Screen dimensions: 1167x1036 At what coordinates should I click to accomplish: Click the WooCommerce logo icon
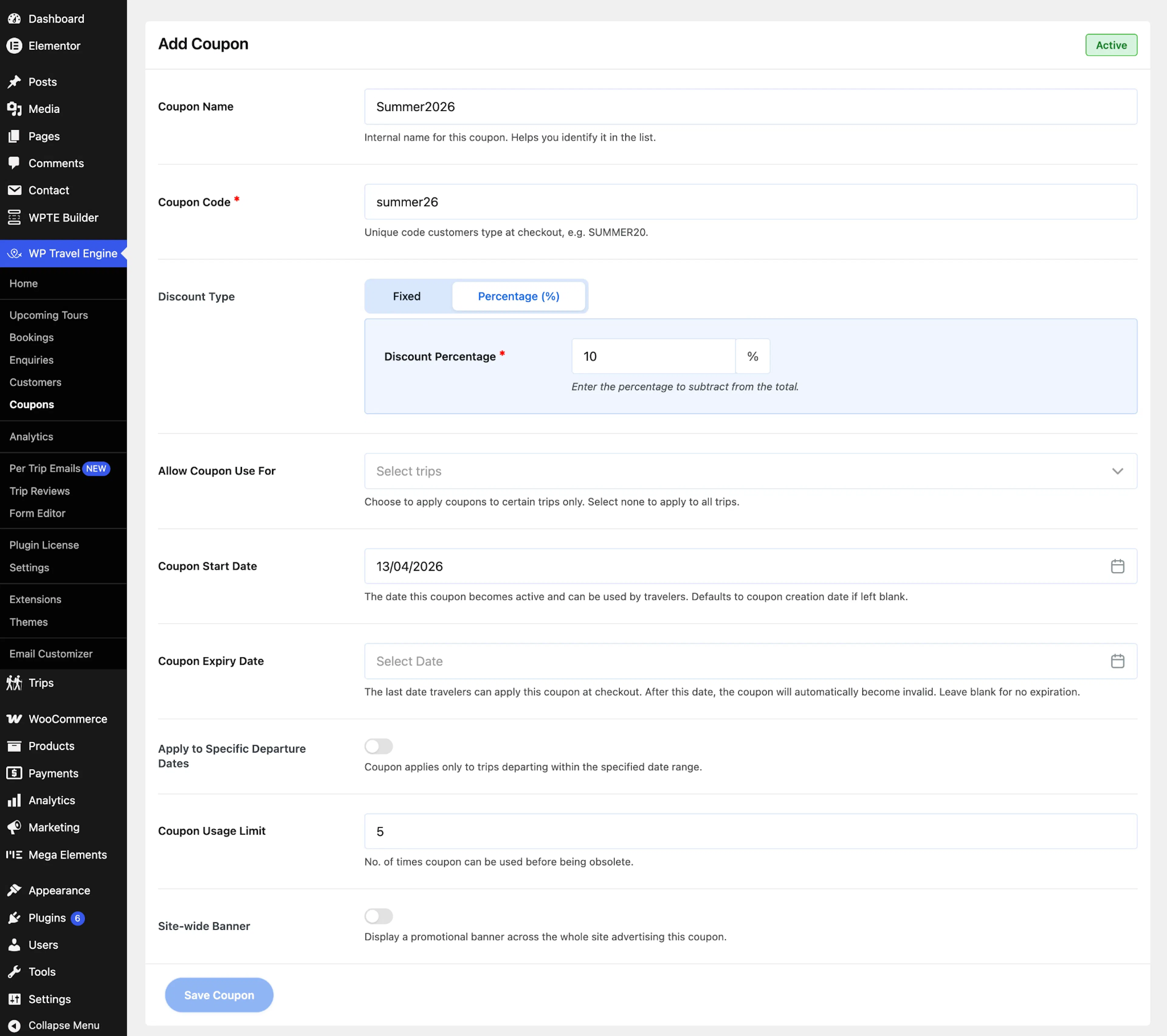tap(14, 719)
